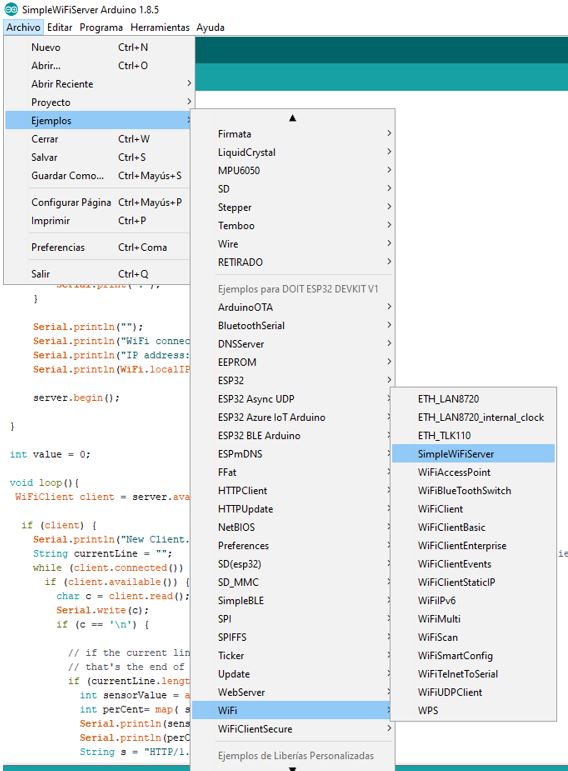Open the HTTPClient examples
The image size is (568, 771).
[x=293, y=491]
